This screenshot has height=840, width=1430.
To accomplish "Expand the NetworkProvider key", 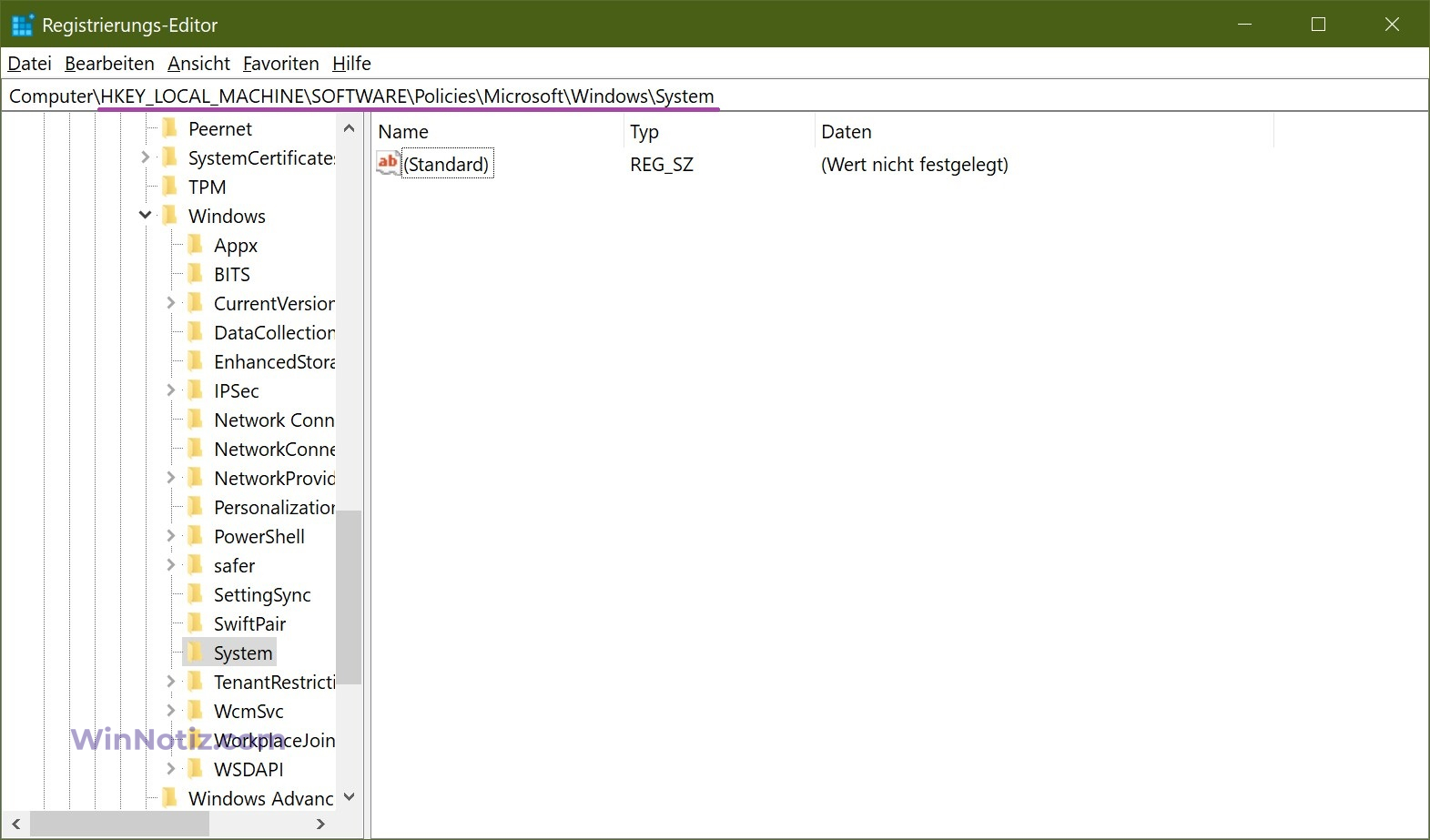I will (x=170, y=478).
